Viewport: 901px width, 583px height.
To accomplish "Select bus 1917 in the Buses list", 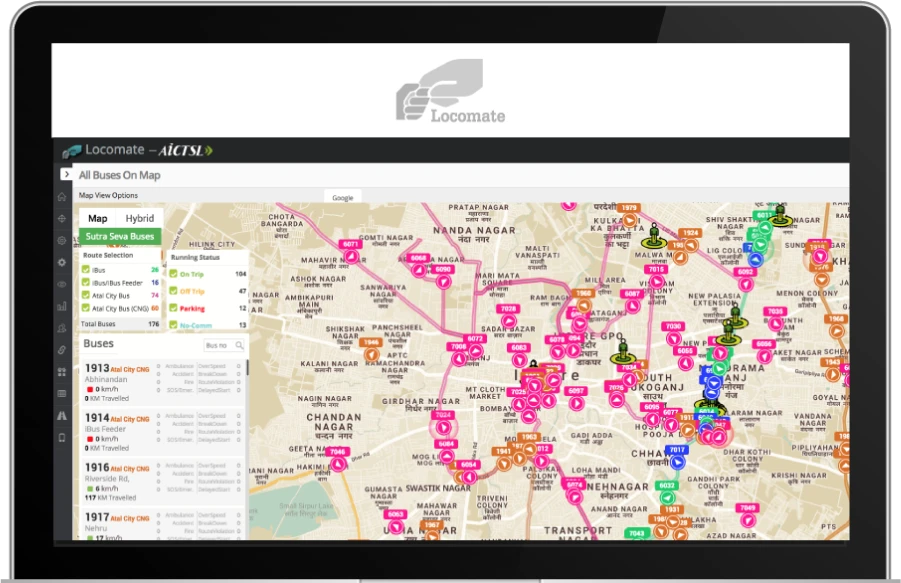I will [x=163, y=524].
